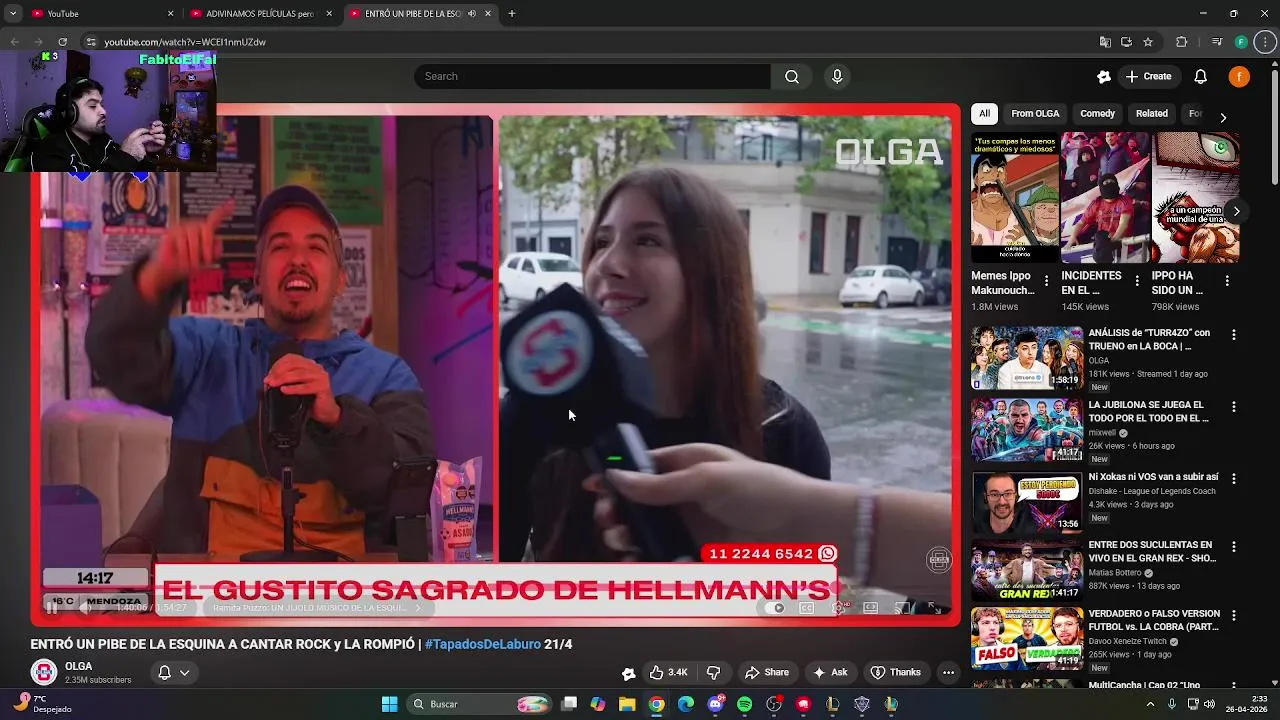Screen dimensions: 1280x720
Task: Switch to the 'YouTube' browser tab
Action: coord(103,14)
